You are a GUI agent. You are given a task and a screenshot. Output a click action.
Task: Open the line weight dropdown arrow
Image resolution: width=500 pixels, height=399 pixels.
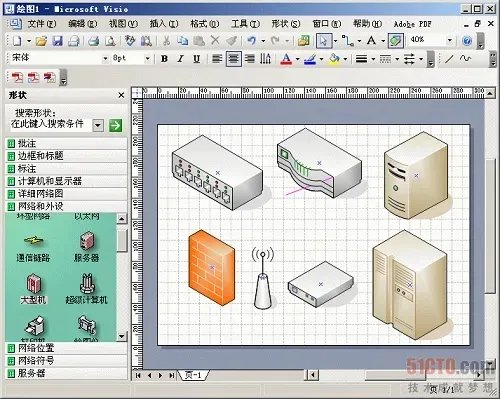(x=373, y=59)
